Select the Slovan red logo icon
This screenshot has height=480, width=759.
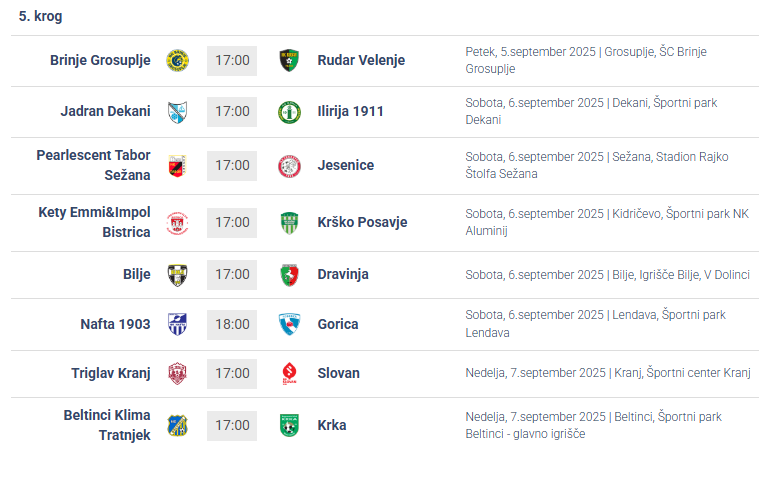click(x=289, y=374)
